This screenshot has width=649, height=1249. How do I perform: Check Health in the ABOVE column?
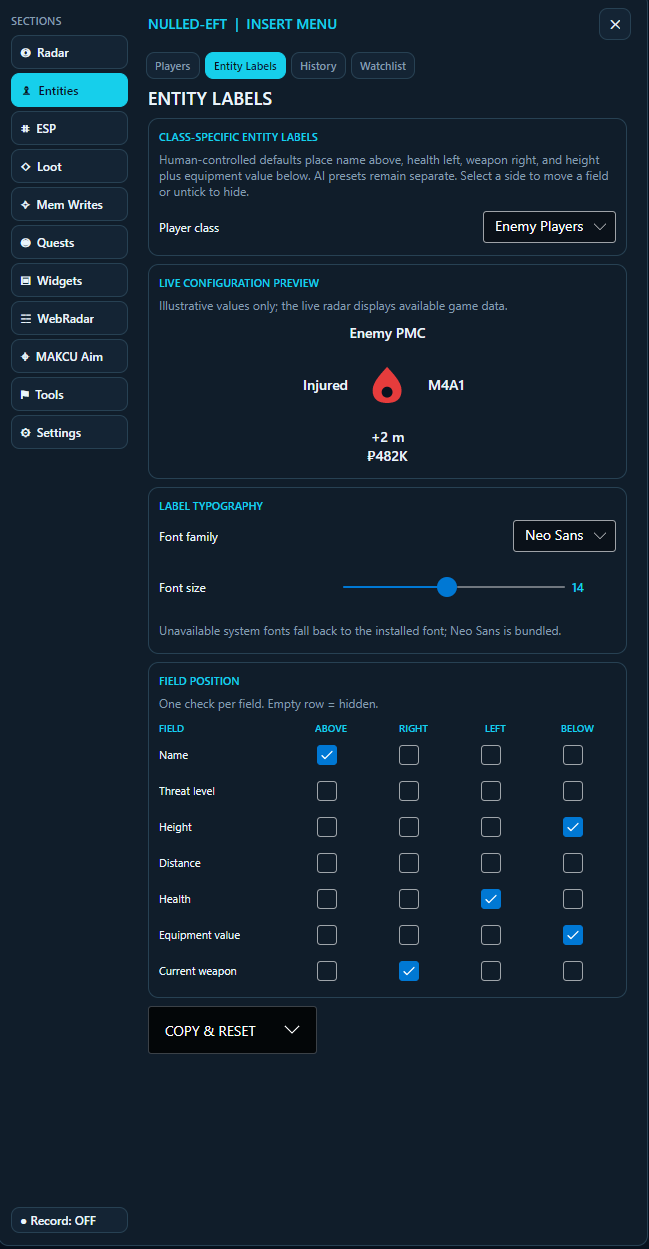(x=327, y=899)
